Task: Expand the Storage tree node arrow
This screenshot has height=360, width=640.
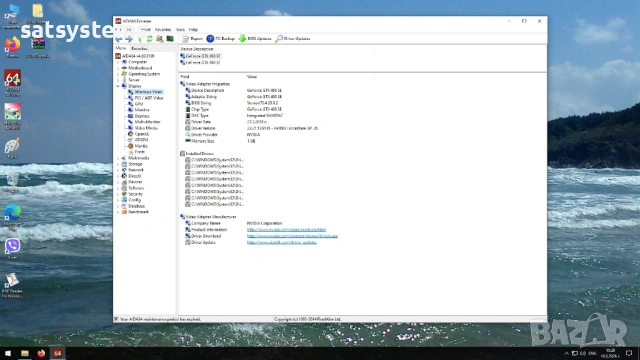Action: click(x=118, y=164)
